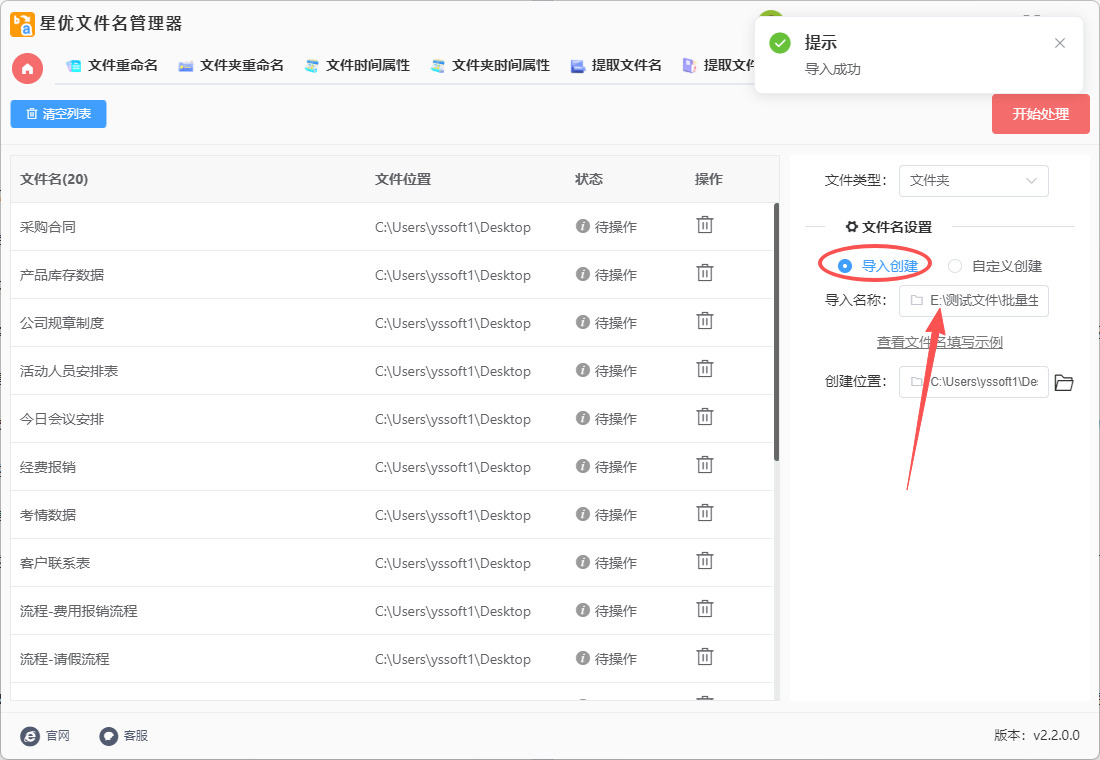Select the 导入创建 radio option
Viewport: 1100px width, 760px height.
(845, 266)
